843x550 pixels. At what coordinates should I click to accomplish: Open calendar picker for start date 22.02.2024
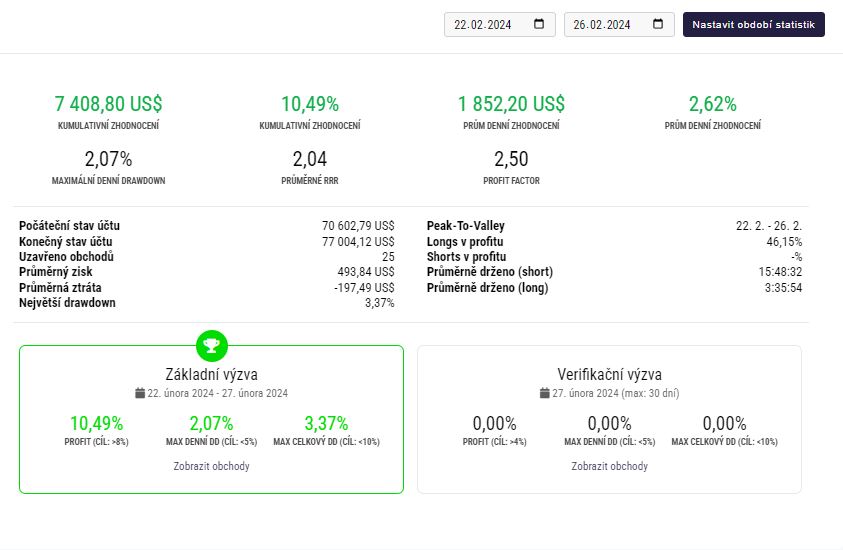(539, 24)
